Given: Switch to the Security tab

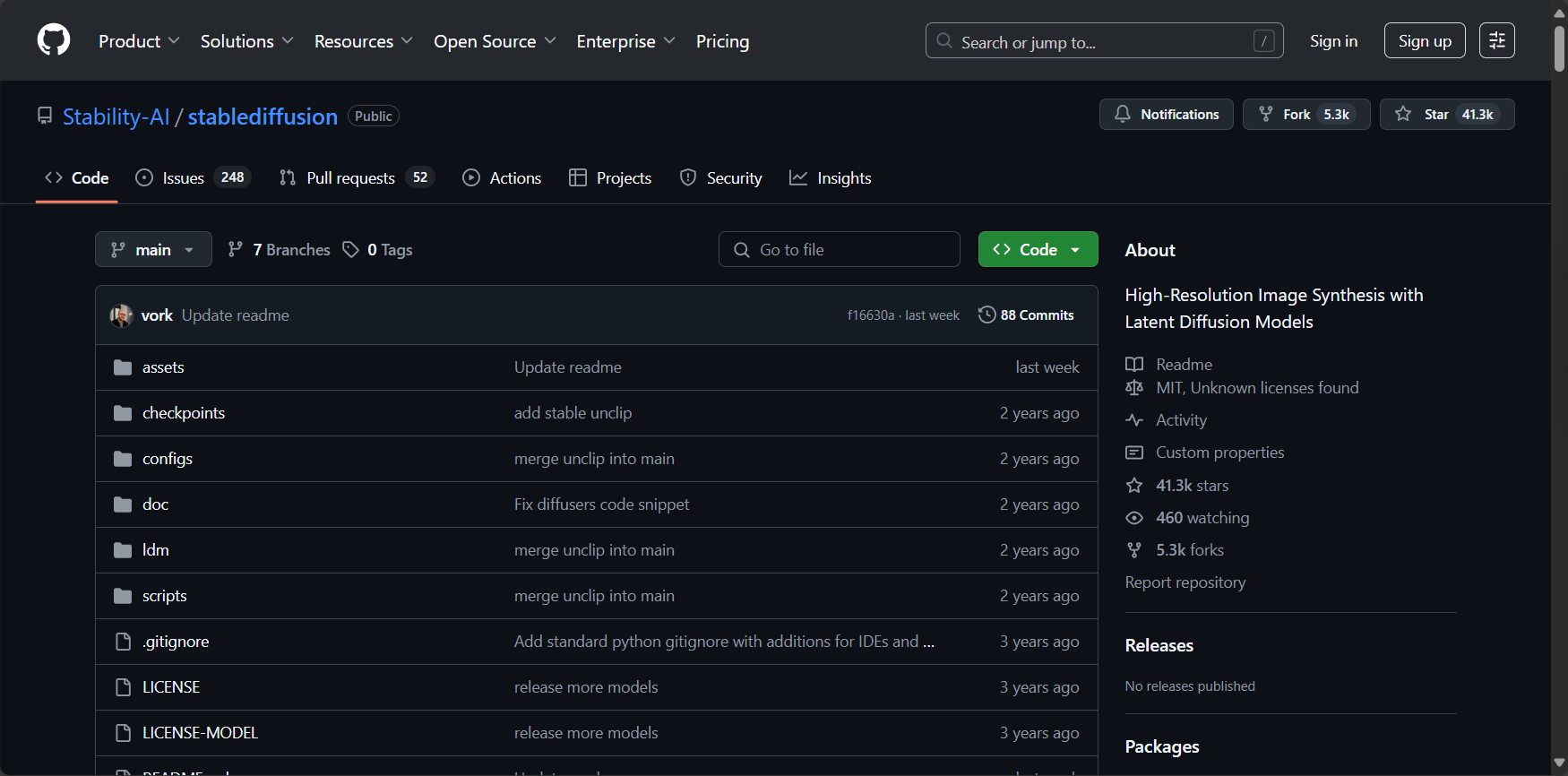Looking at the screenshot, I should click(x=721, y=178).
